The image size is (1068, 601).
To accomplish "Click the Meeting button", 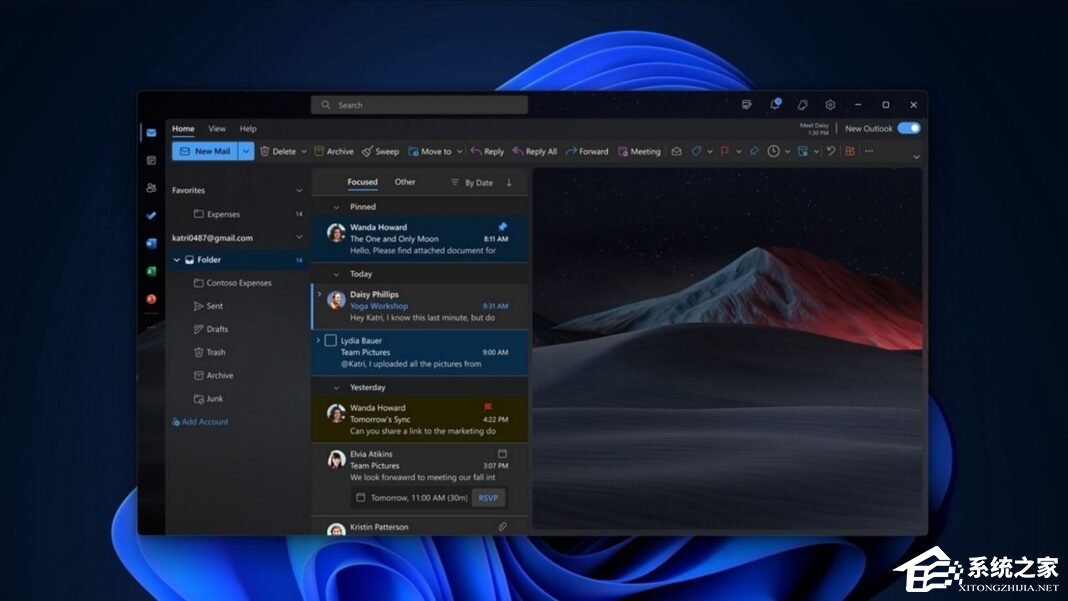I will coord(639,151).
